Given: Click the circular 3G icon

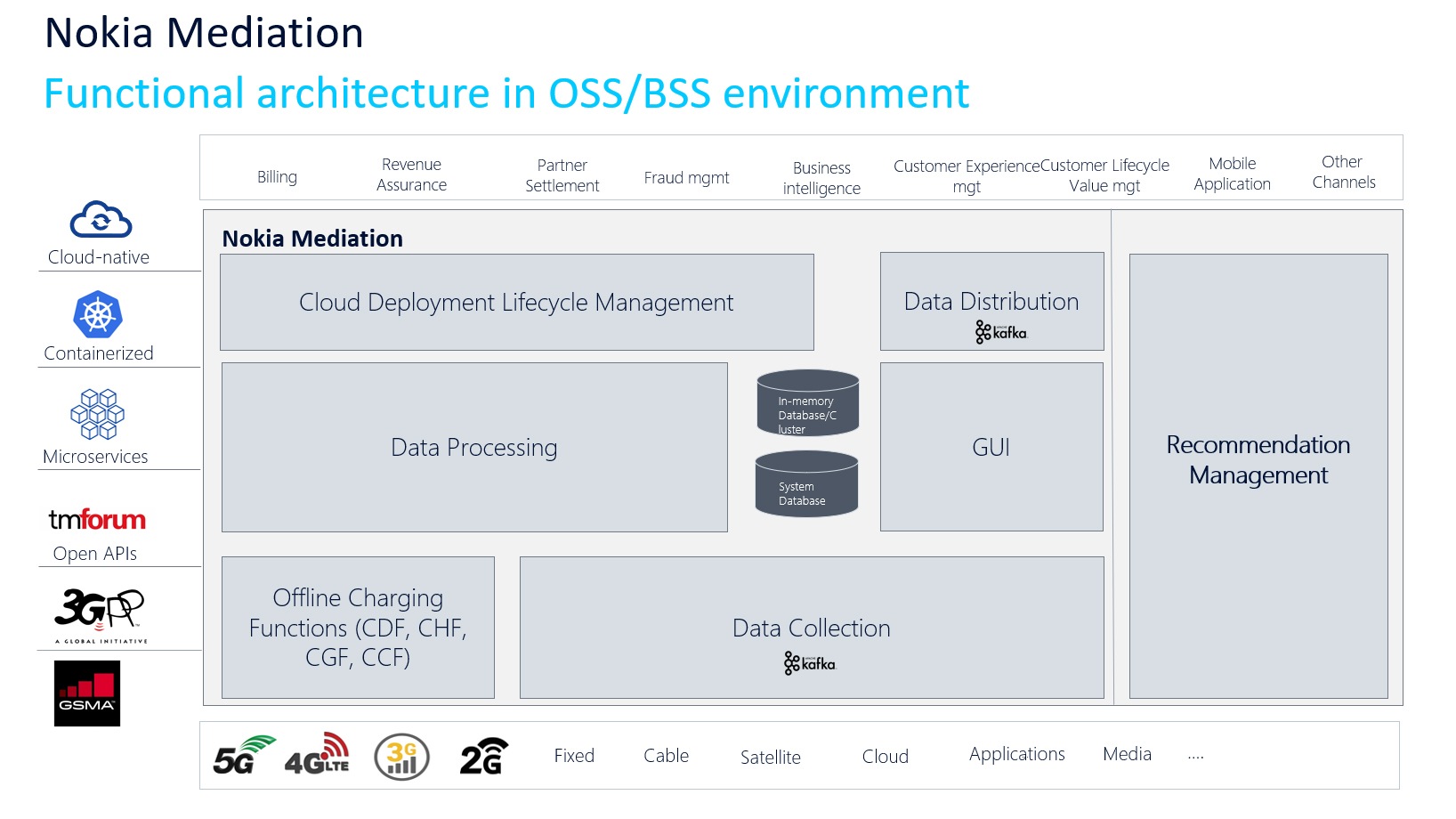Looking at the screenshot, I should pos(401,757).
